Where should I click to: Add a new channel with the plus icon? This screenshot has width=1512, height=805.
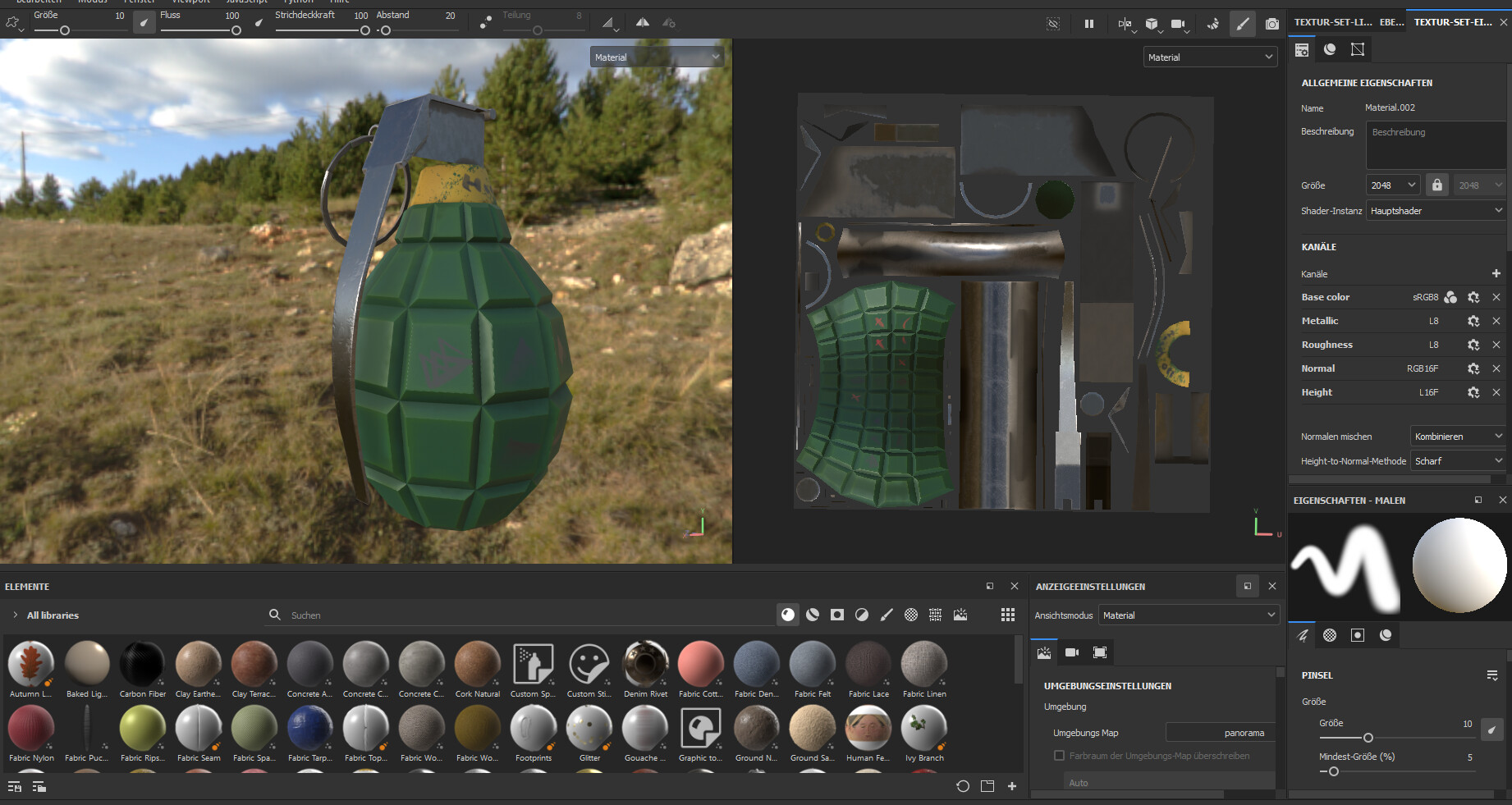[1496, 273]
